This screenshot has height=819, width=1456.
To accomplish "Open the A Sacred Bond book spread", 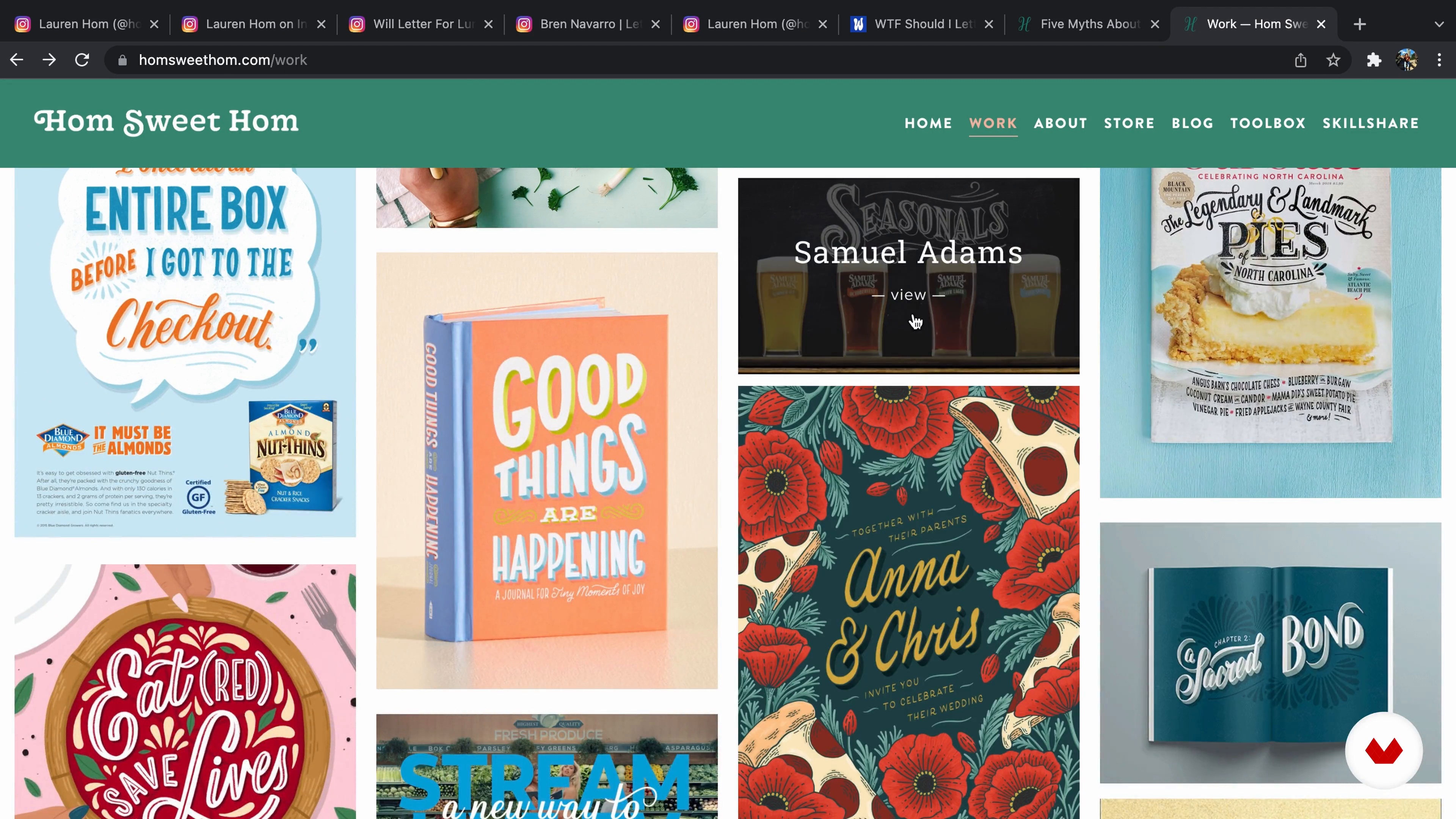I will (1270, 653).
